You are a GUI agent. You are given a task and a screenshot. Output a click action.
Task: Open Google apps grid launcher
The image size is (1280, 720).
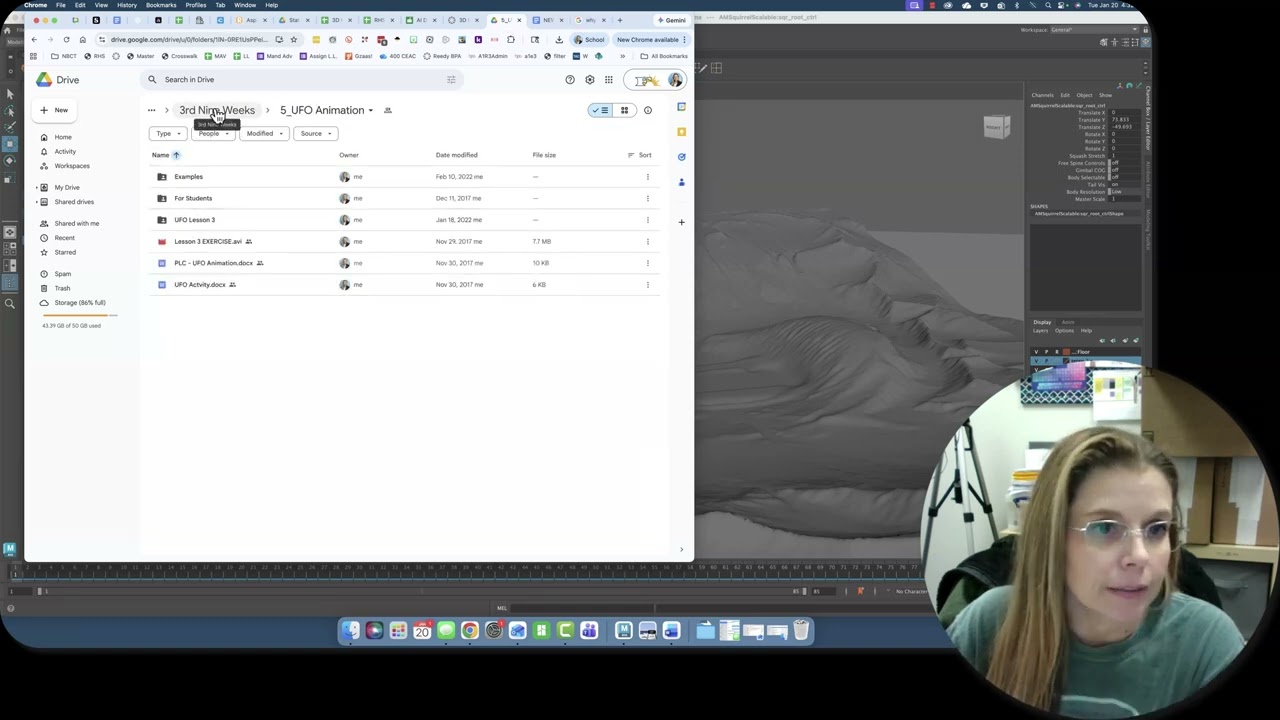pos(608,80)
